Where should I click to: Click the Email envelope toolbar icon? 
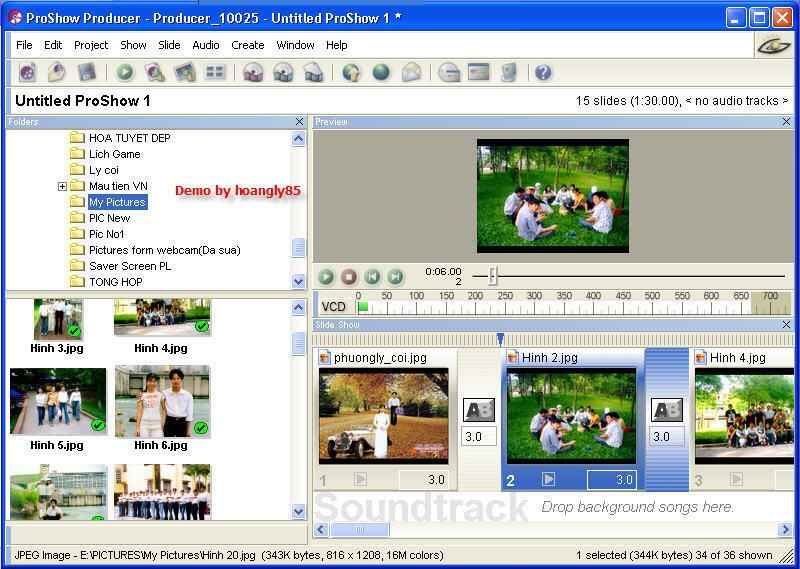tap(411, 72)
